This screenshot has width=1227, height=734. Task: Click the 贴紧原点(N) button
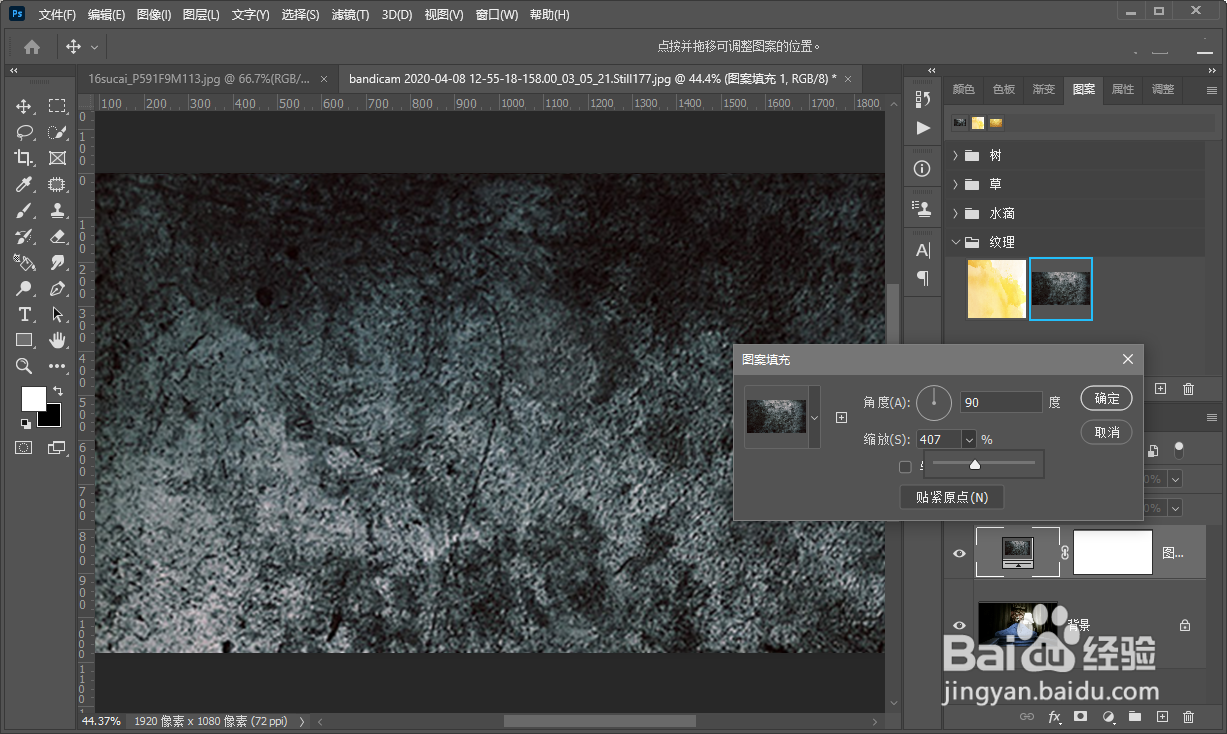pos(952,497)
